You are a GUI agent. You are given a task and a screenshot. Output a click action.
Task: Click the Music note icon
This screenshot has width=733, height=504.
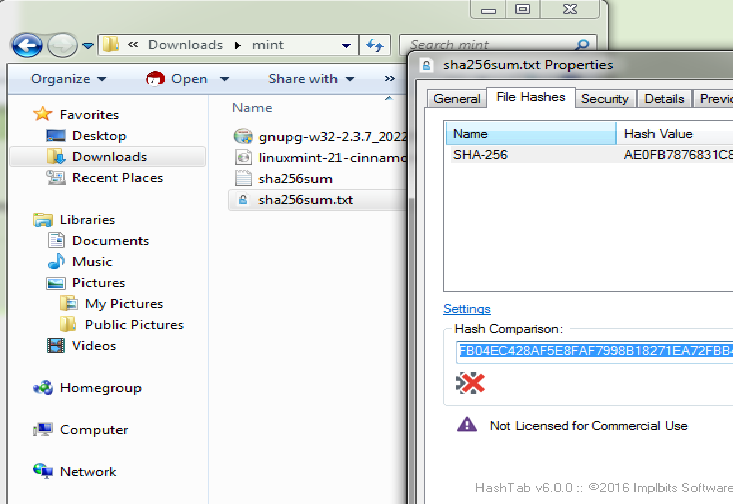click(x=57, y=261)
